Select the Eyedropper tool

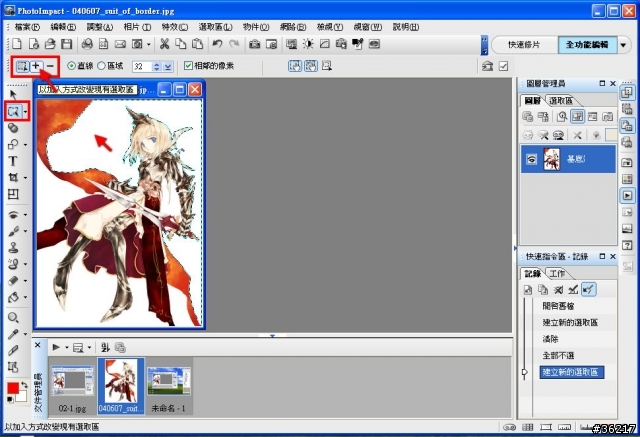coord(13,334)
